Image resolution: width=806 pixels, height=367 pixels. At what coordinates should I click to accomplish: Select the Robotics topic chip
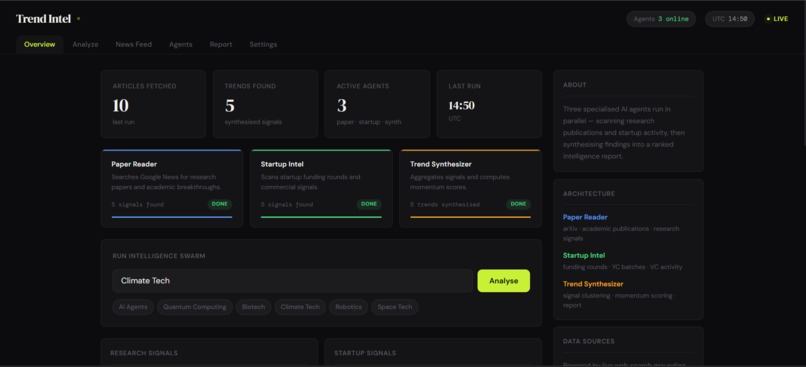coord(349,307)
